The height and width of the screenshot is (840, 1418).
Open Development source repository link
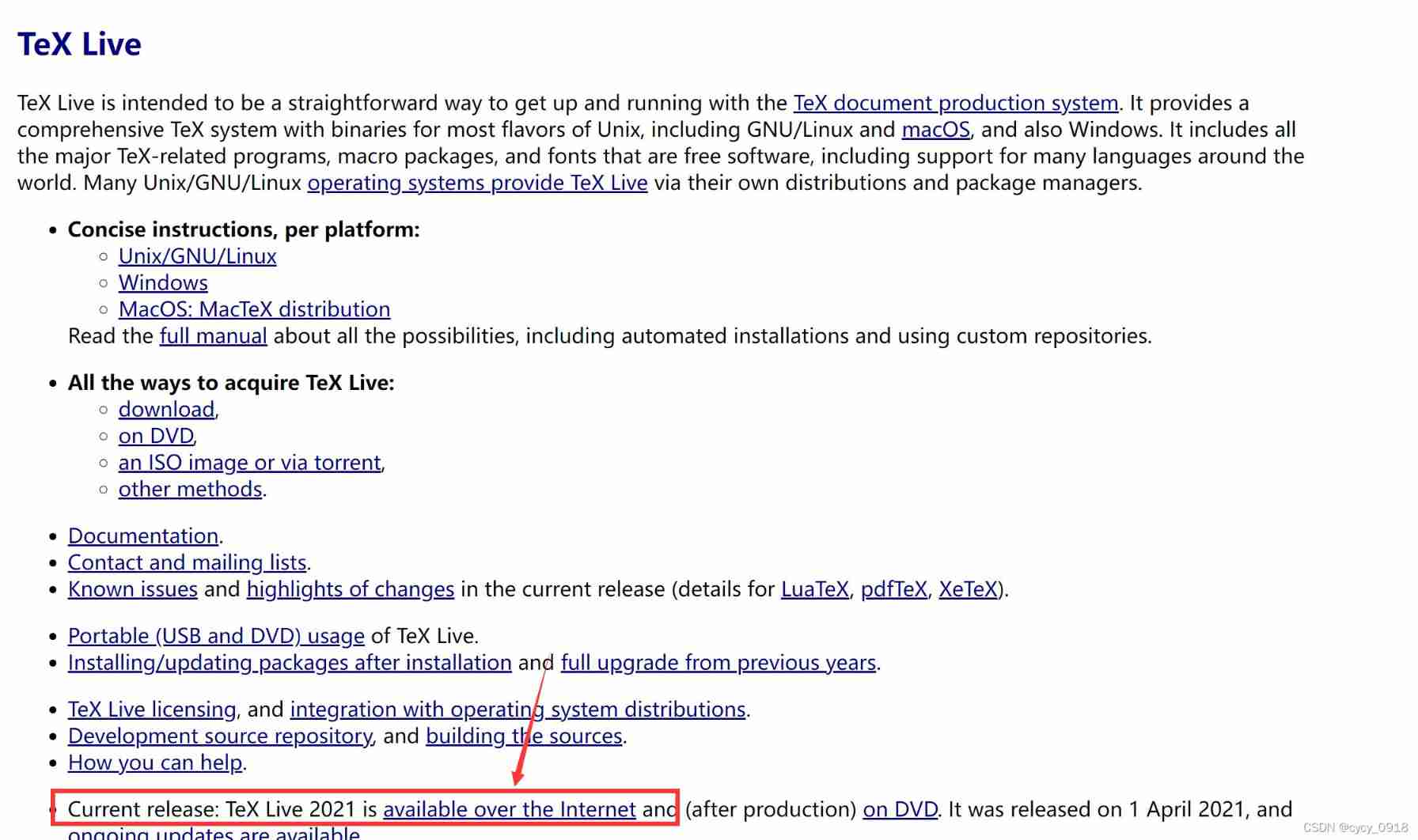pos(220,736)
